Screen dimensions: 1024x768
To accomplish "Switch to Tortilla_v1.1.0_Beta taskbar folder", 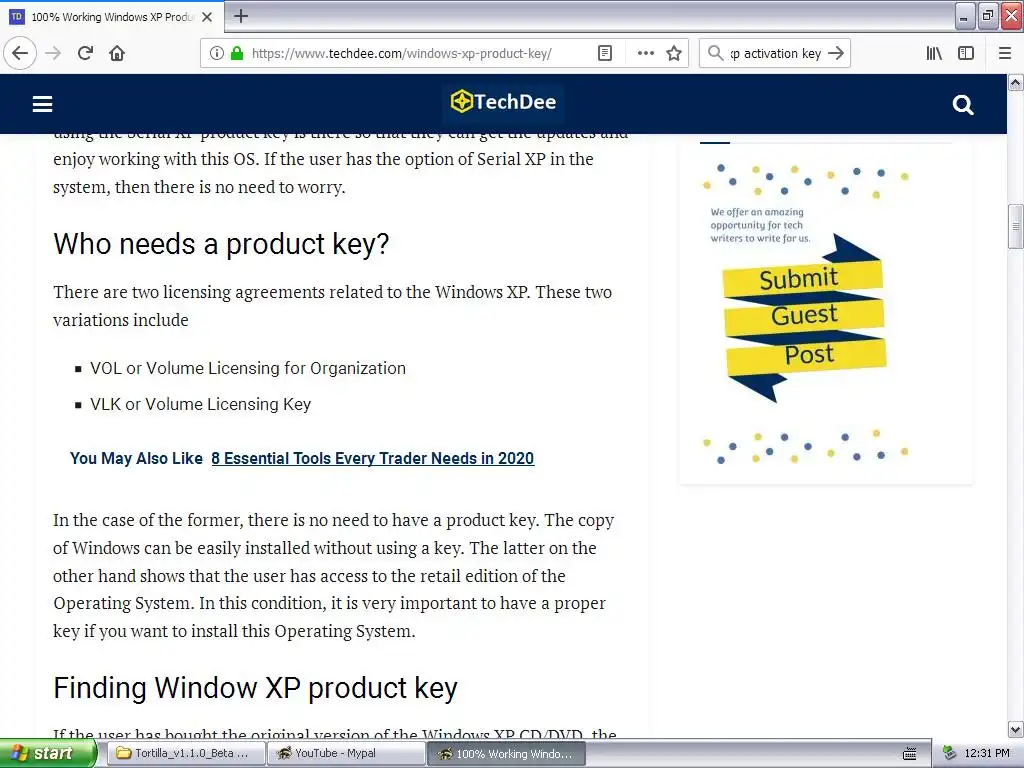I will [x=185, y=753].
